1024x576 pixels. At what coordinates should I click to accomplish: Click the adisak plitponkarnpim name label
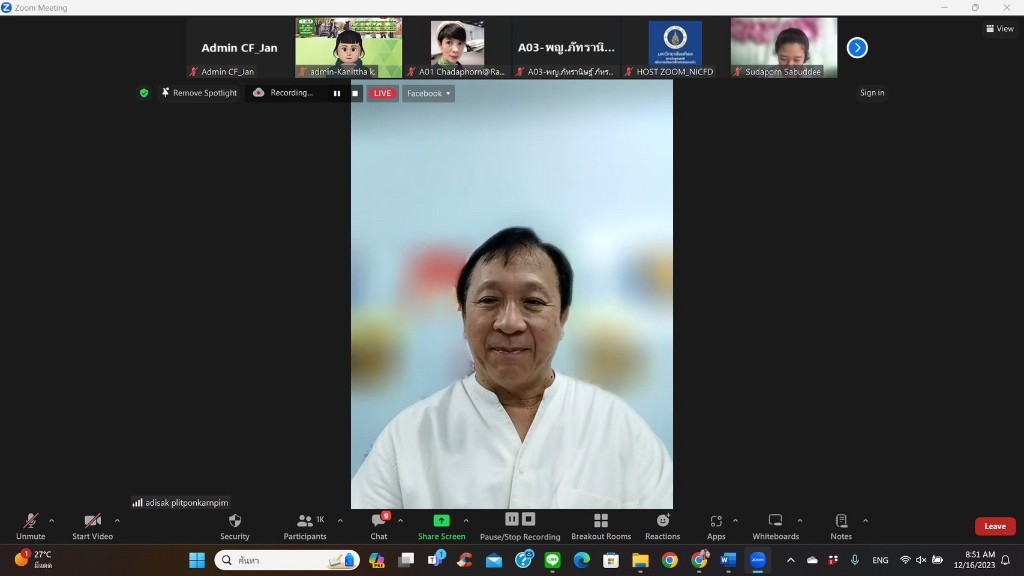(181, 502)
